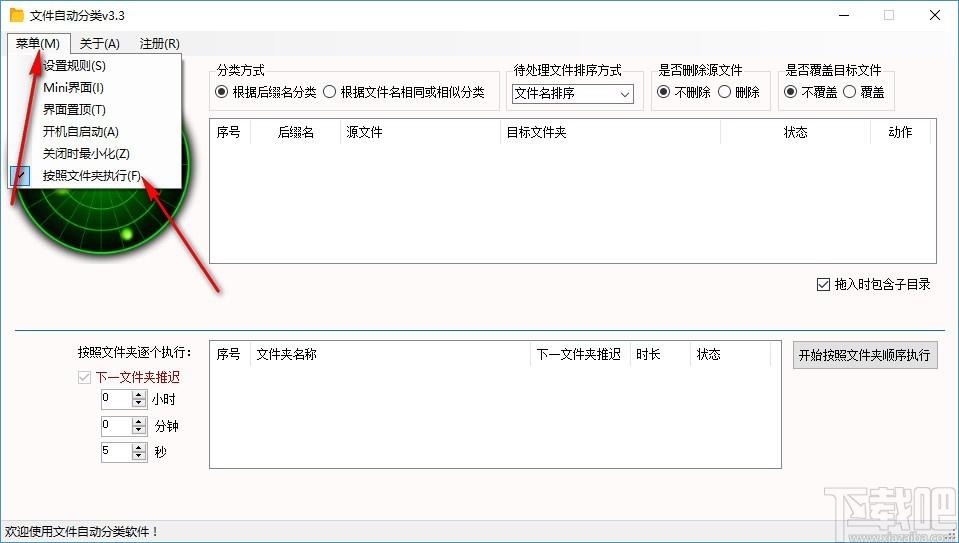Increase the 小时 spinner value
The height and width of the screenshot is (543, 959).
tap(139, 395)
